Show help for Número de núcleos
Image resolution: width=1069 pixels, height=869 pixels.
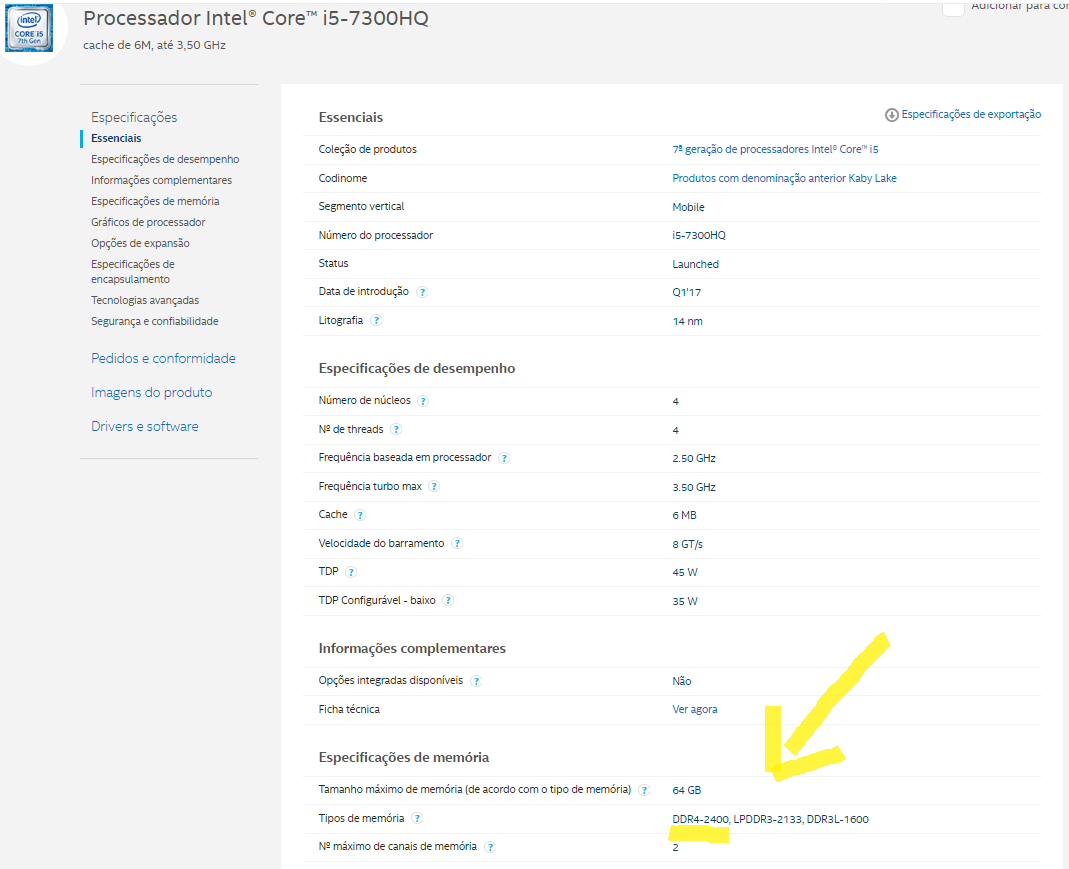(x=423, y=401)
